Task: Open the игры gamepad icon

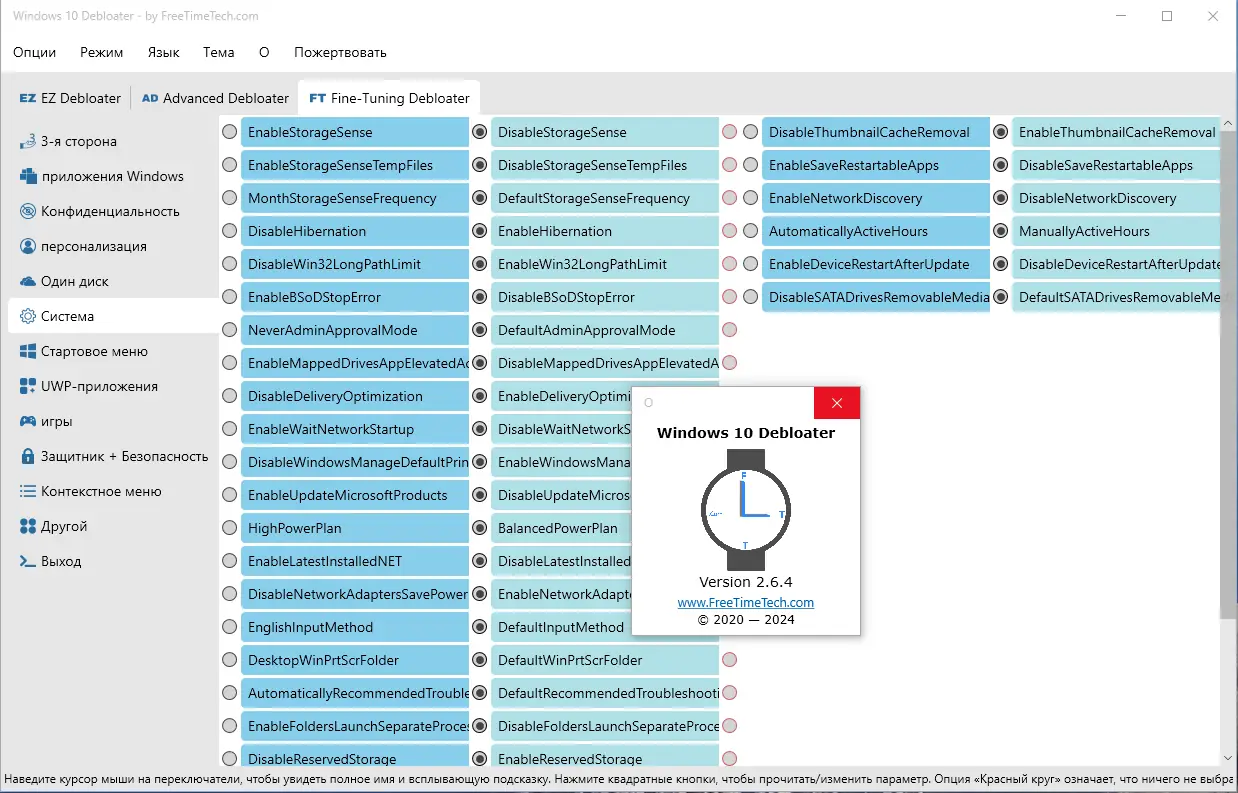Action: click(x=28, y=421)
